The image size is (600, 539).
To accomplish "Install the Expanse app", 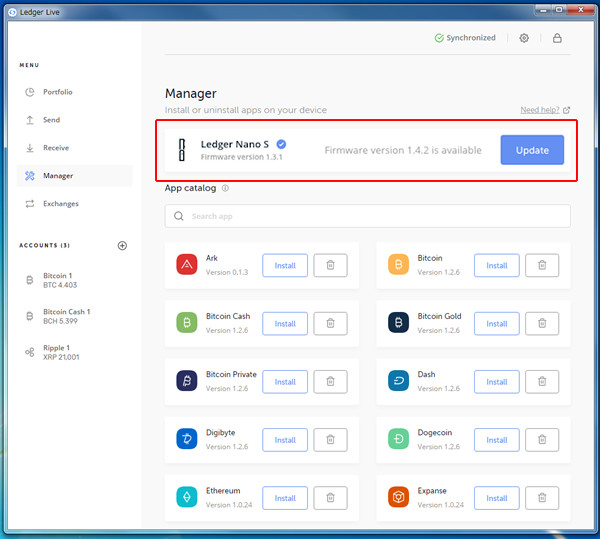I will coord(497,498).
